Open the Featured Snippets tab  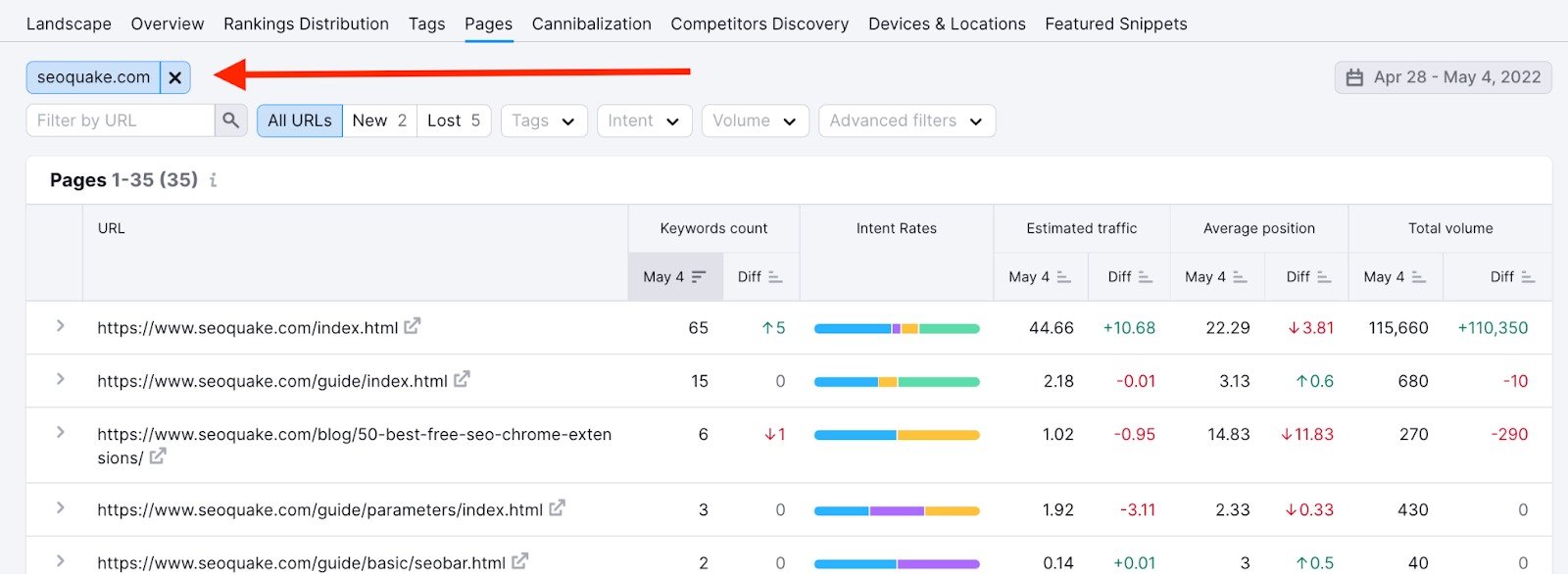[x=1115, y=24]
